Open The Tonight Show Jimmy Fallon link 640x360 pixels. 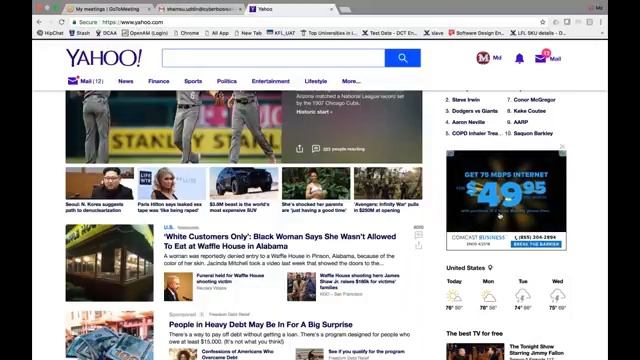(536, 350)
